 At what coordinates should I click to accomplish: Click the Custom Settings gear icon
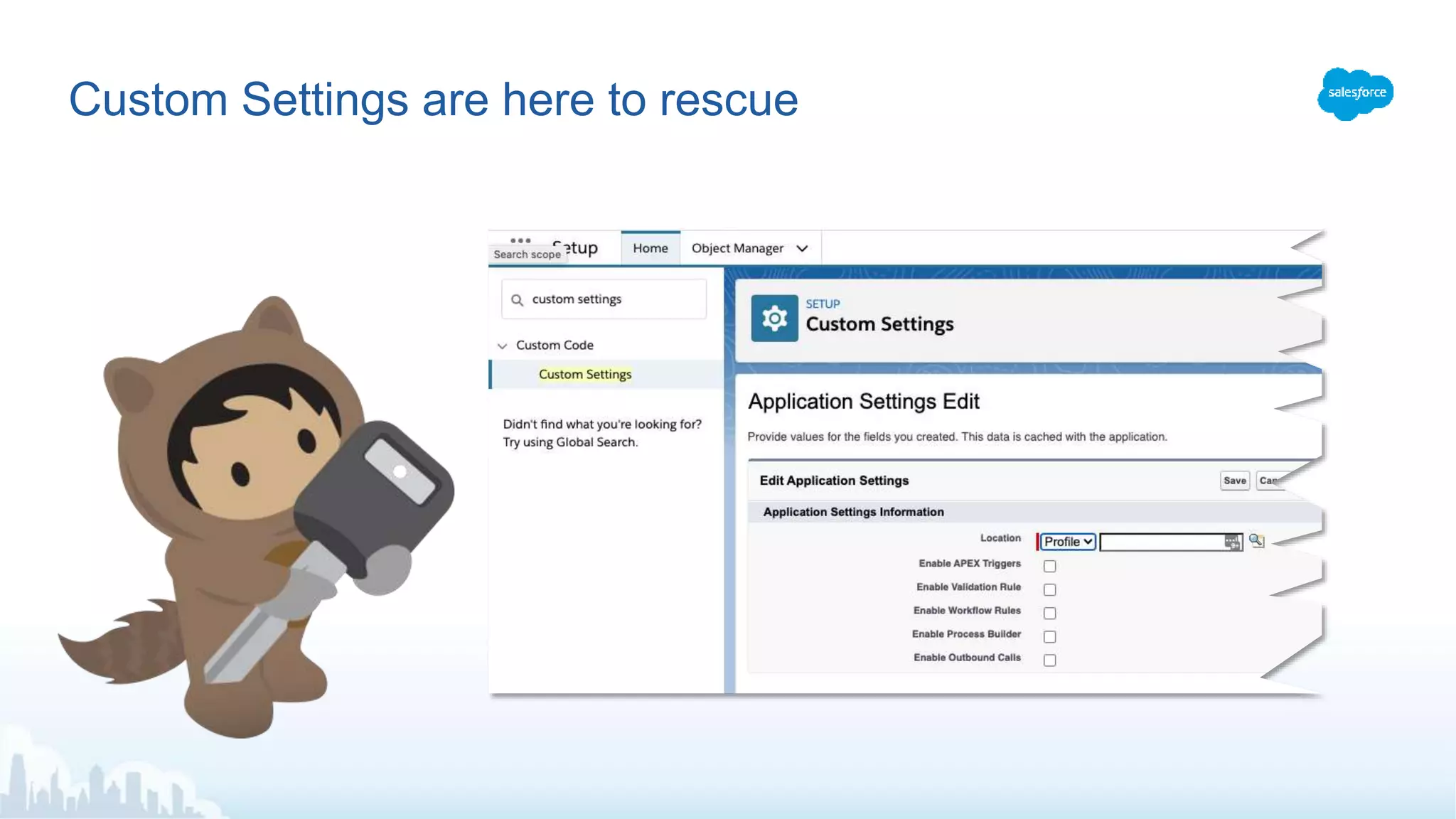774,318
